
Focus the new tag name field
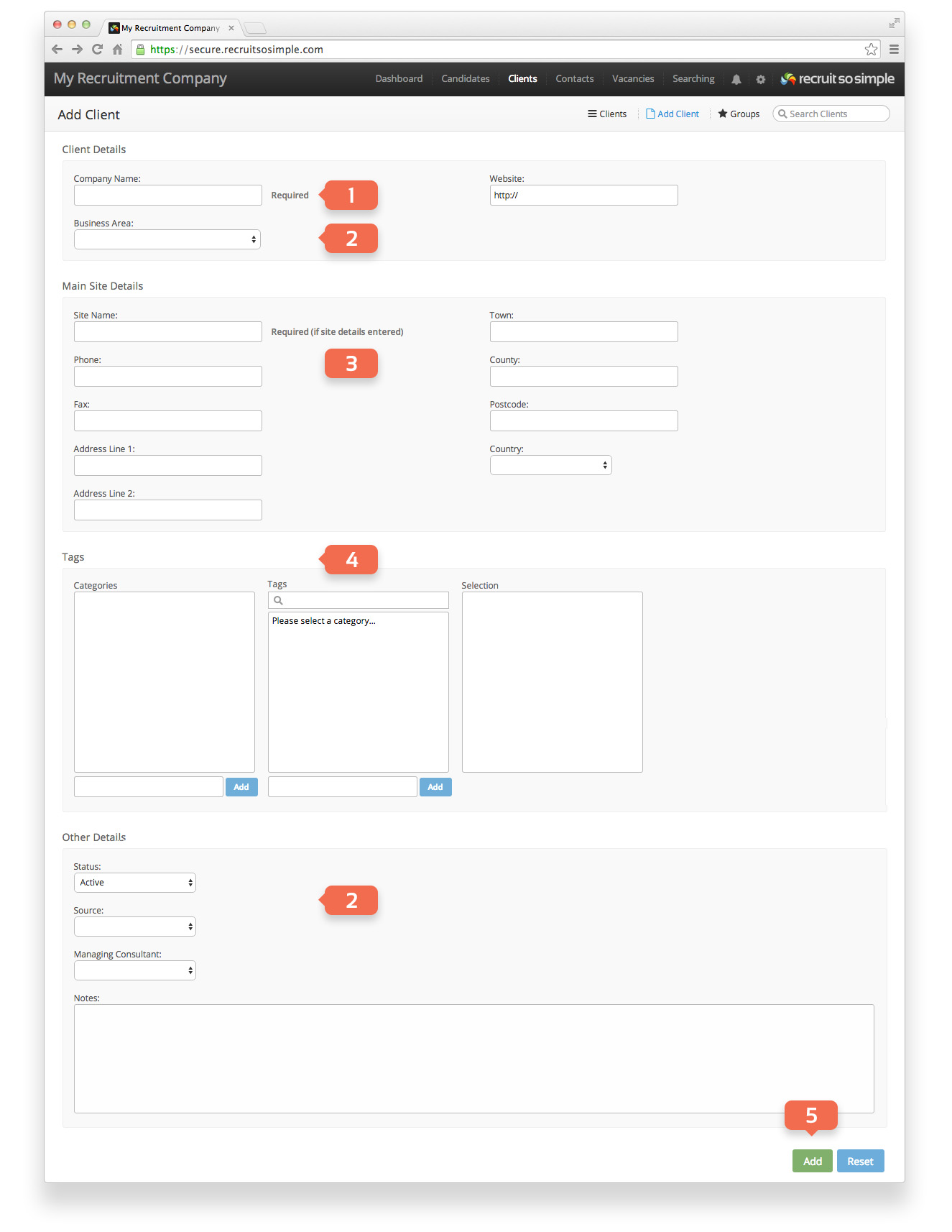pos(343,787)
